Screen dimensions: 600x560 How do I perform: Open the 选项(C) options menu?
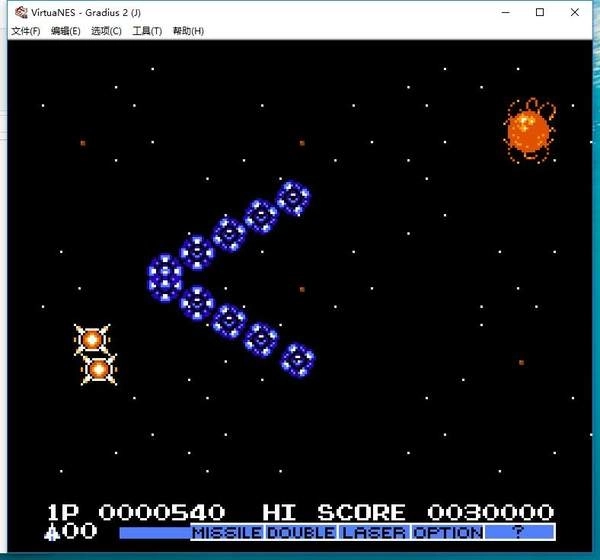pyautogui.click(x=106, y=31)
